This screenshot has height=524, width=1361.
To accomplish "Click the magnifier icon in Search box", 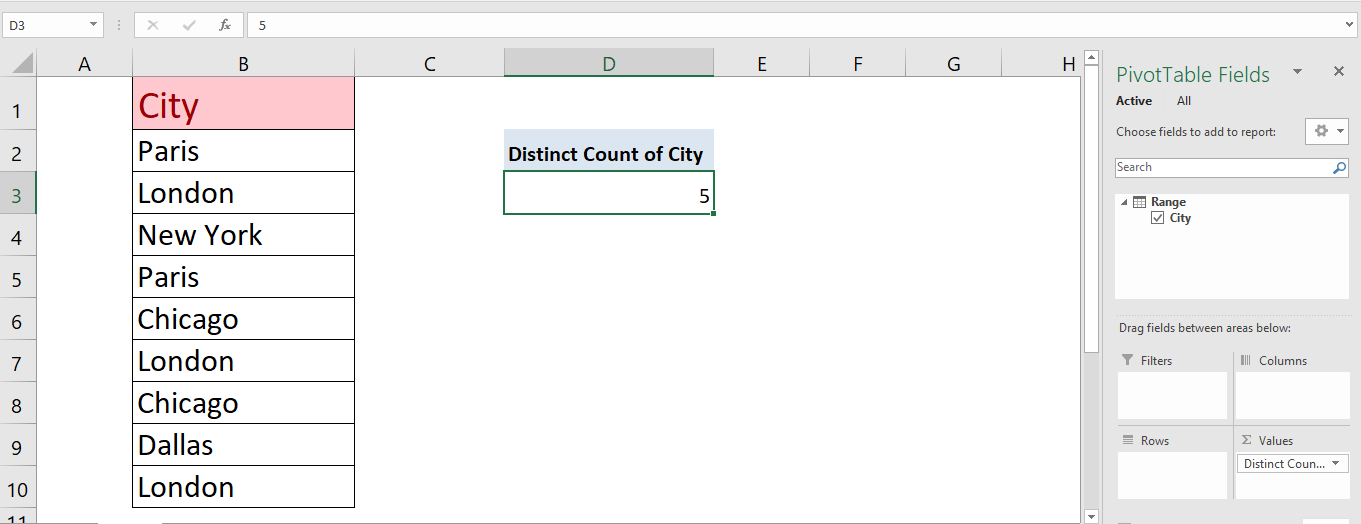I will [1339, 168].
